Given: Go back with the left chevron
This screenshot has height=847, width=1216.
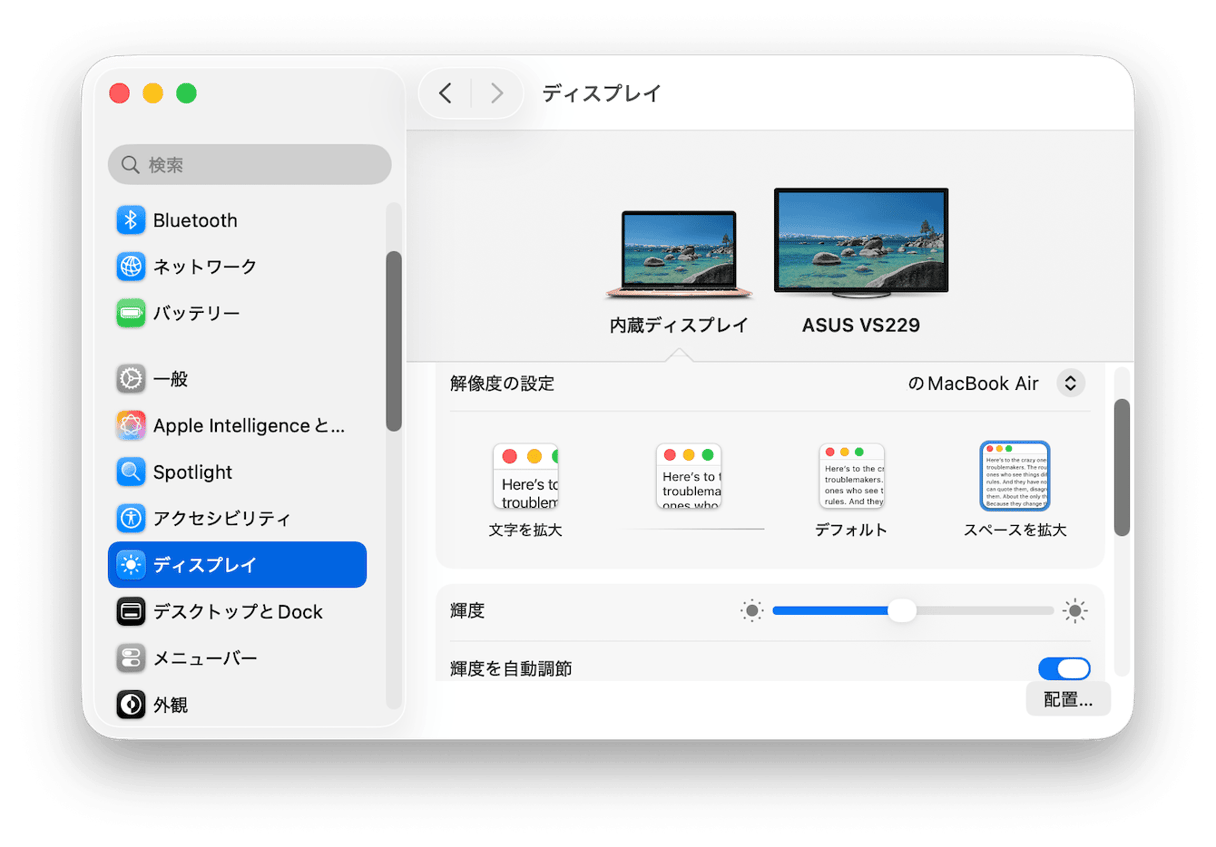Looking at the screenshot, I should pyautogui.click(x=445, y=93).
